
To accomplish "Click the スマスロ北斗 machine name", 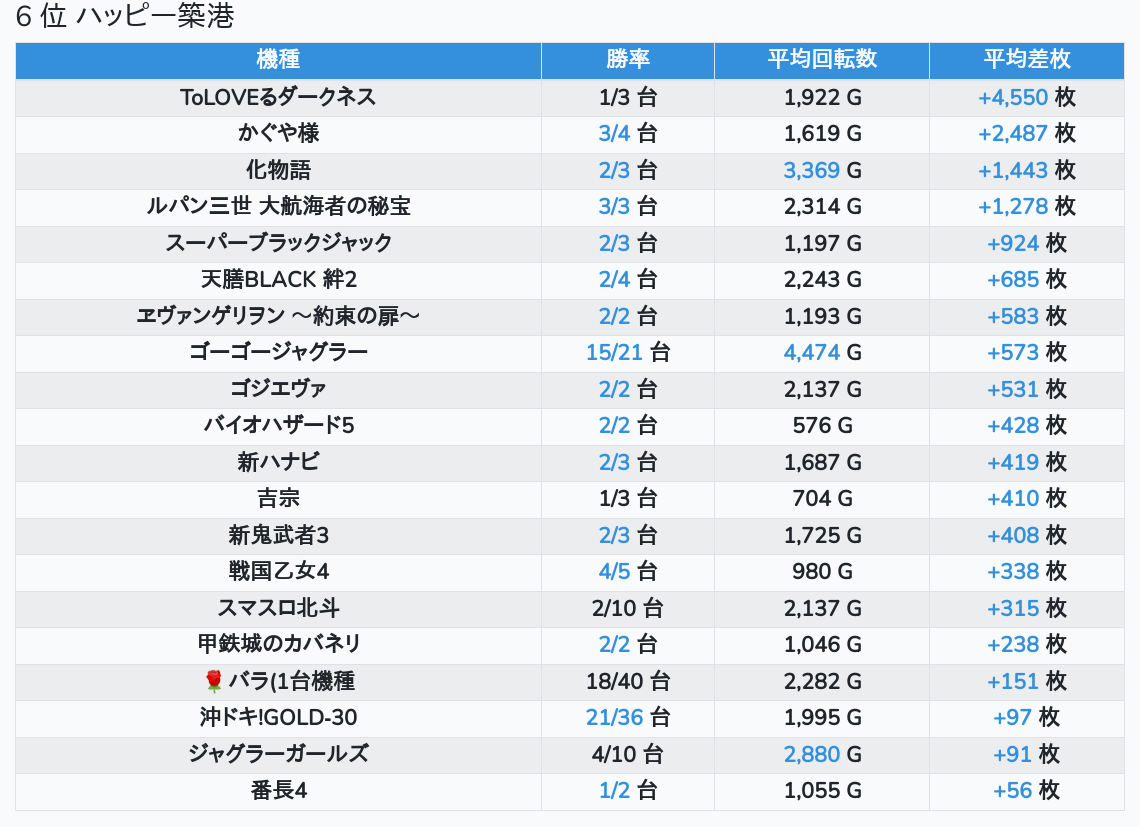I will click(278, 608).
